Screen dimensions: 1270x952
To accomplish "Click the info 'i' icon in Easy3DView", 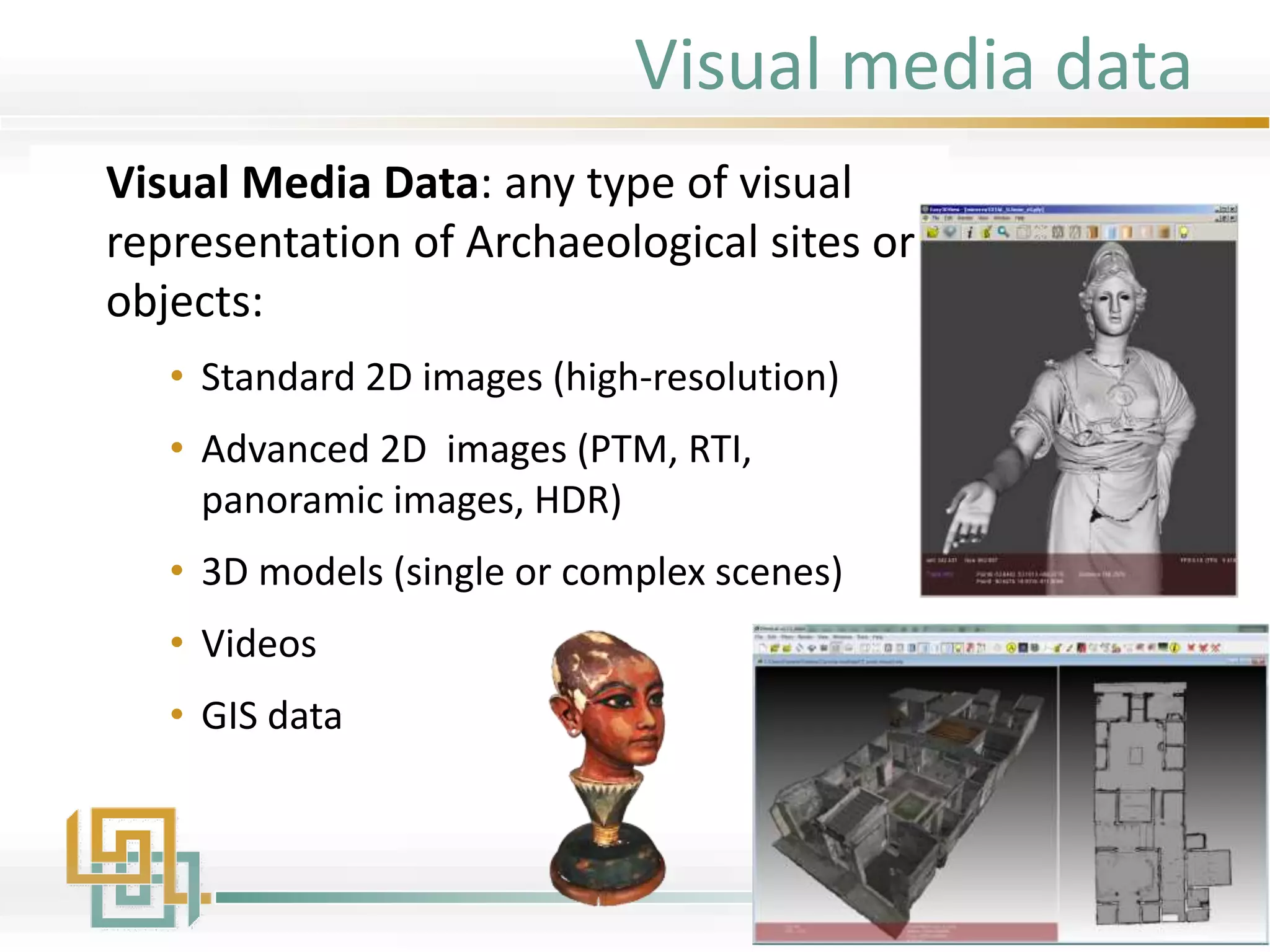I will pyautogui.click(x=970, y=232).
